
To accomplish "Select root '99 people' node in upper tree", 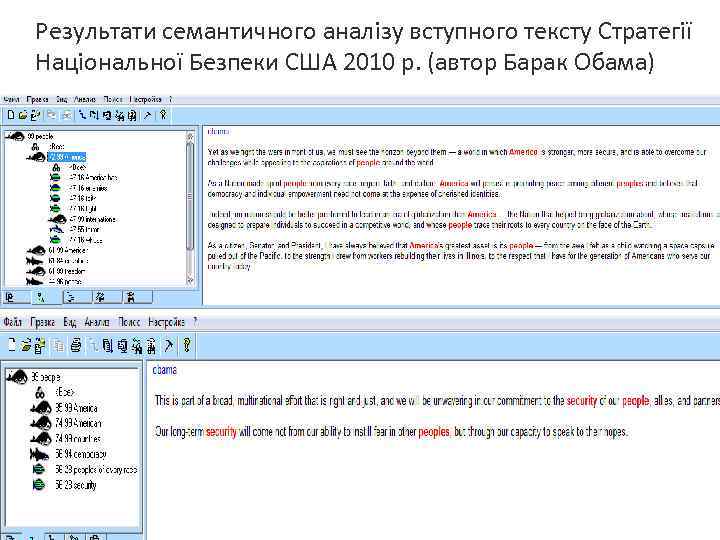I will tap(40, 136).
